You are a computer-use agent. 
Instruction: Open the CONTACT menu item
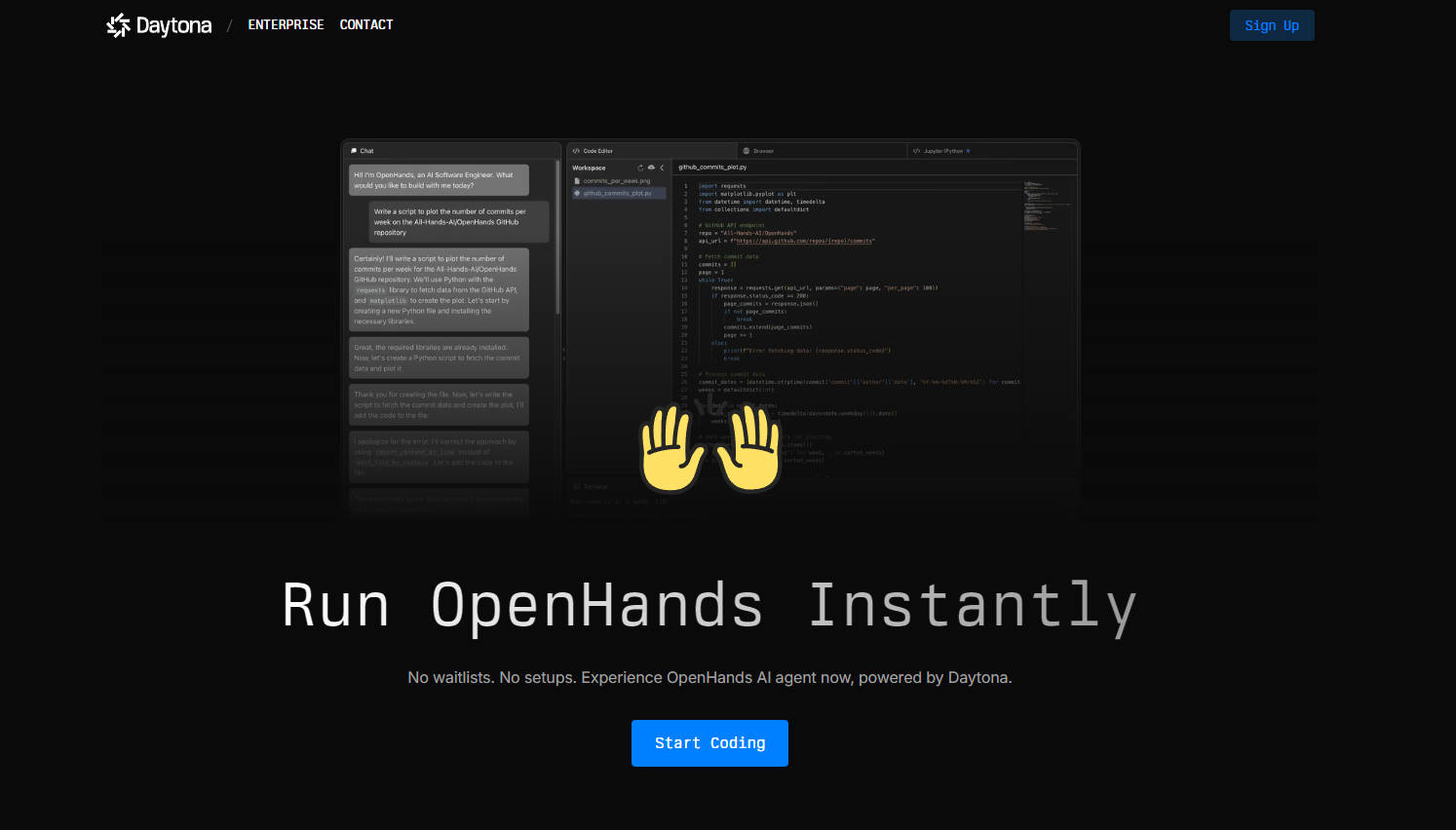(366, 24)
